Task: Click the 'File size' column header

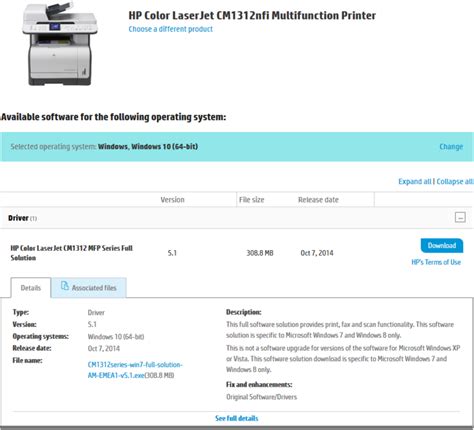Action: (x=252, y=200)
